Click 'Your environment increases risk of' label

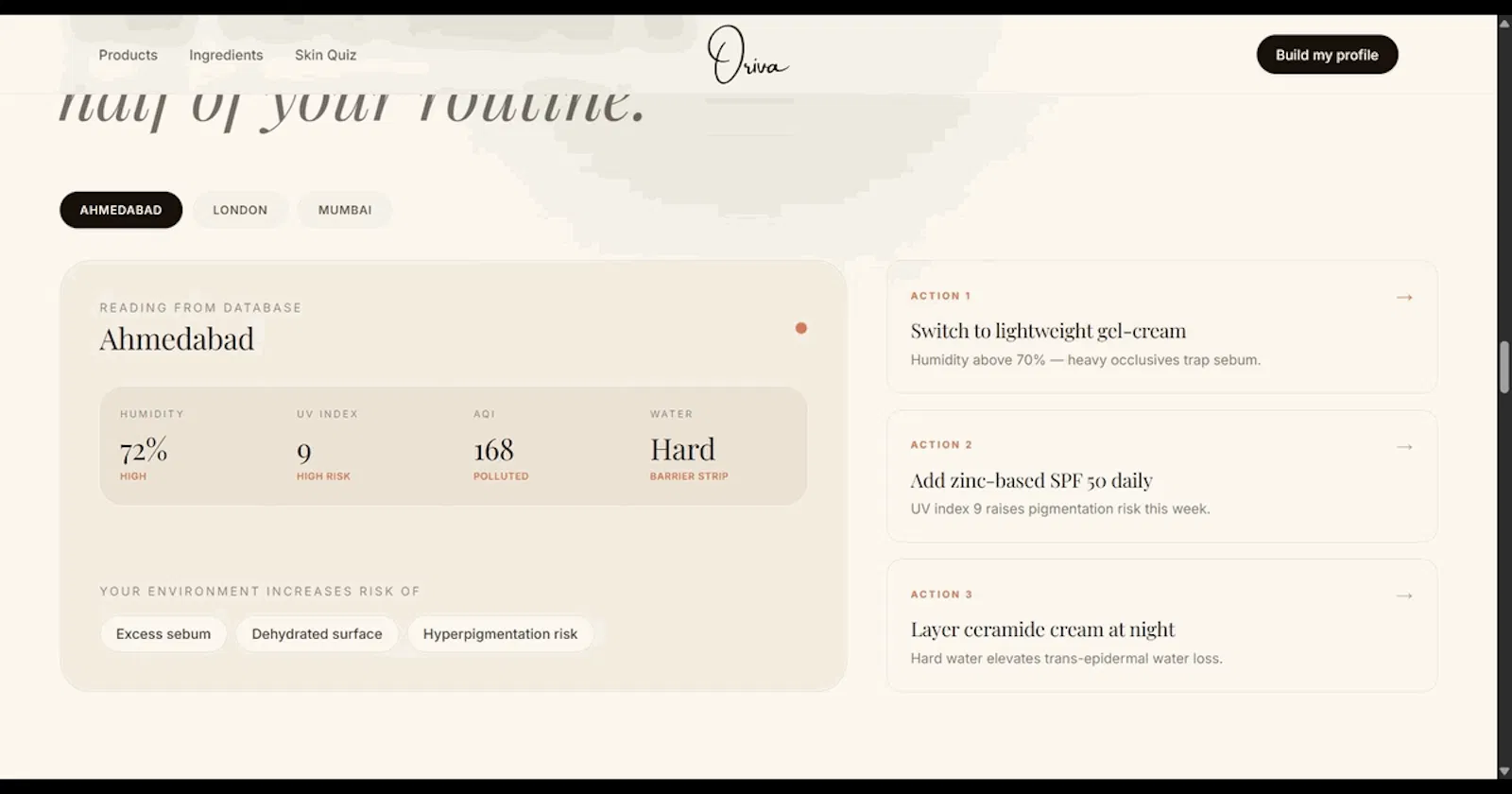pyautogui.click(x=260, y=592)
